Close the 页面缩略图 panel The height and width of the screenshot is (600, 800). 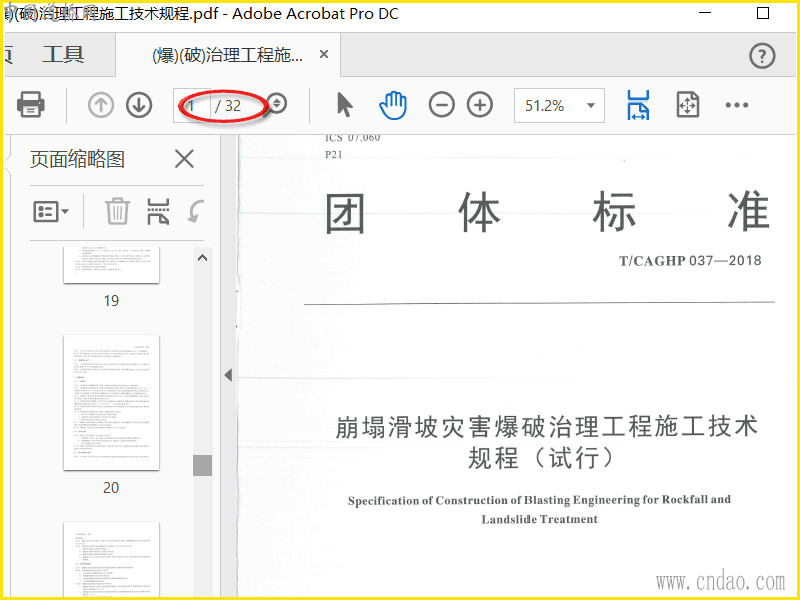pyautogui.click(x=184, y=159)
